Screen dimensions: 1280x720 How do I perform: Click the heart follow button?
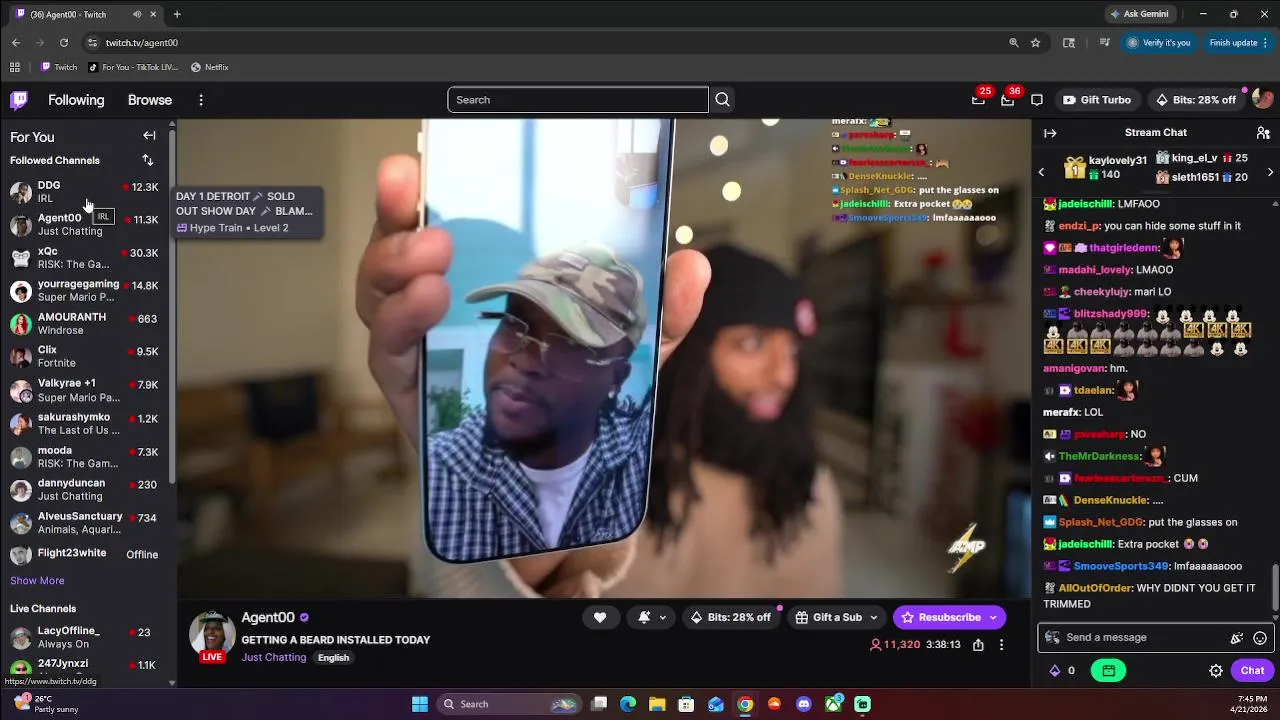600,617
